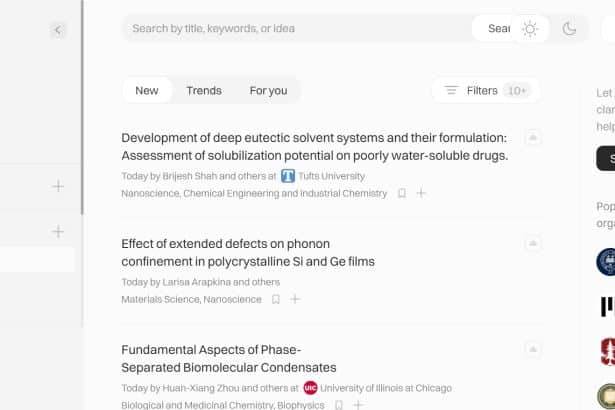Screen dimensions: 615x410
Task: Switch to dark mode moon icon
Action: tap(569, 29)
